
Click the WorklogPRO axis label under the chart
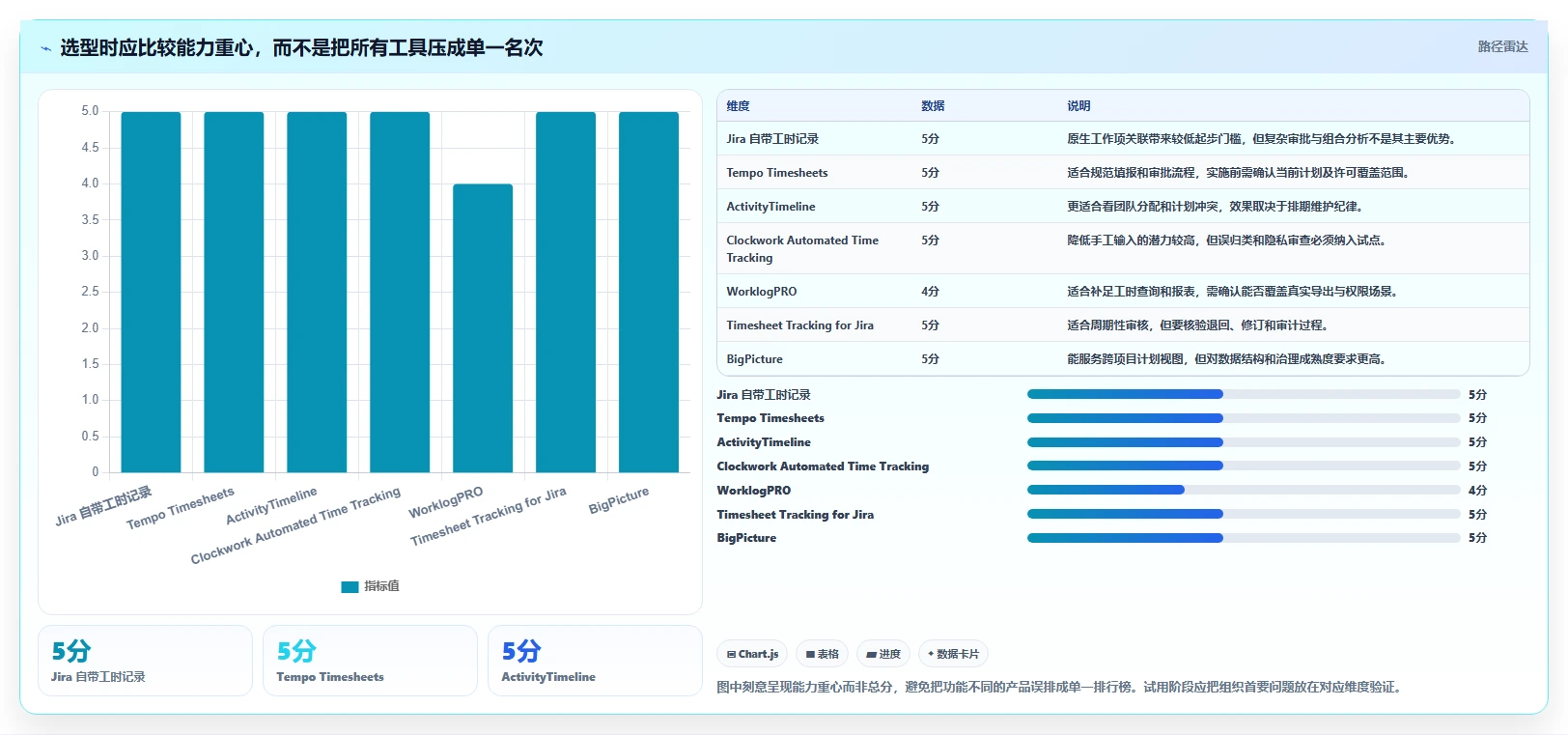[x=446, y=502]
